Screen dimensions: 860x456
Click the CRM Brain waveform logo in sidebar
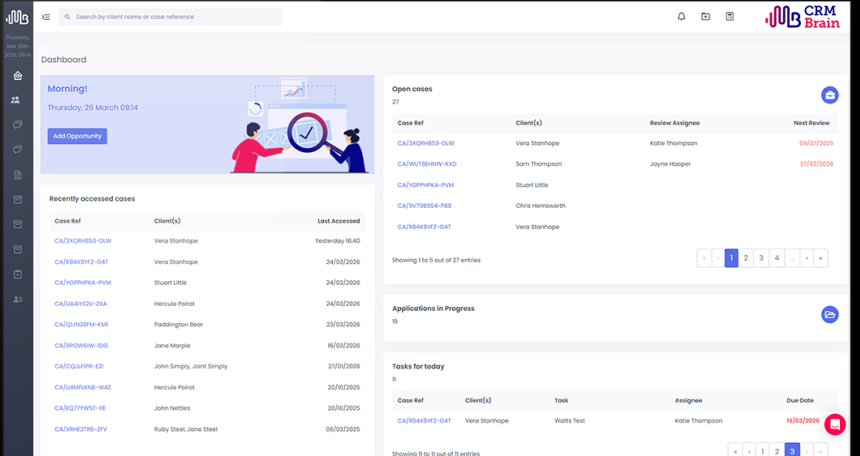tap(17, 18)
